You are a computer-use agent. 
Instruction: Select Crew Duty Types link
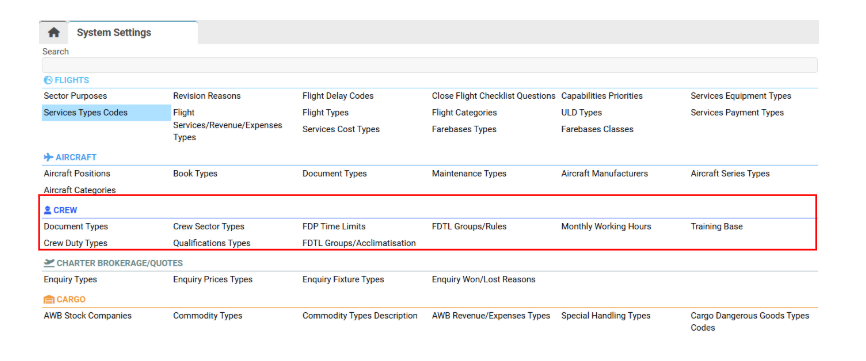coord(76,243)
